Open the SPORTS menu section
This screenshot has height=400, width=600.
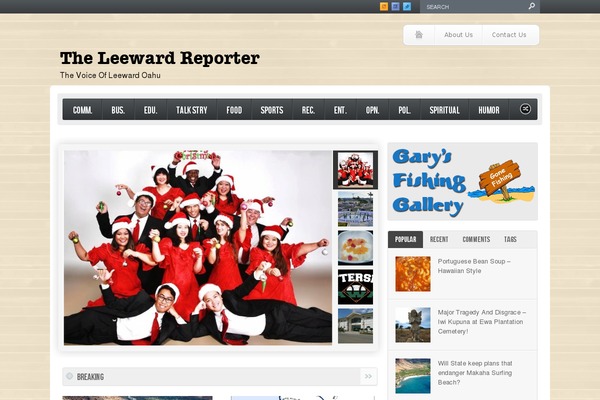tap(272, 110)
